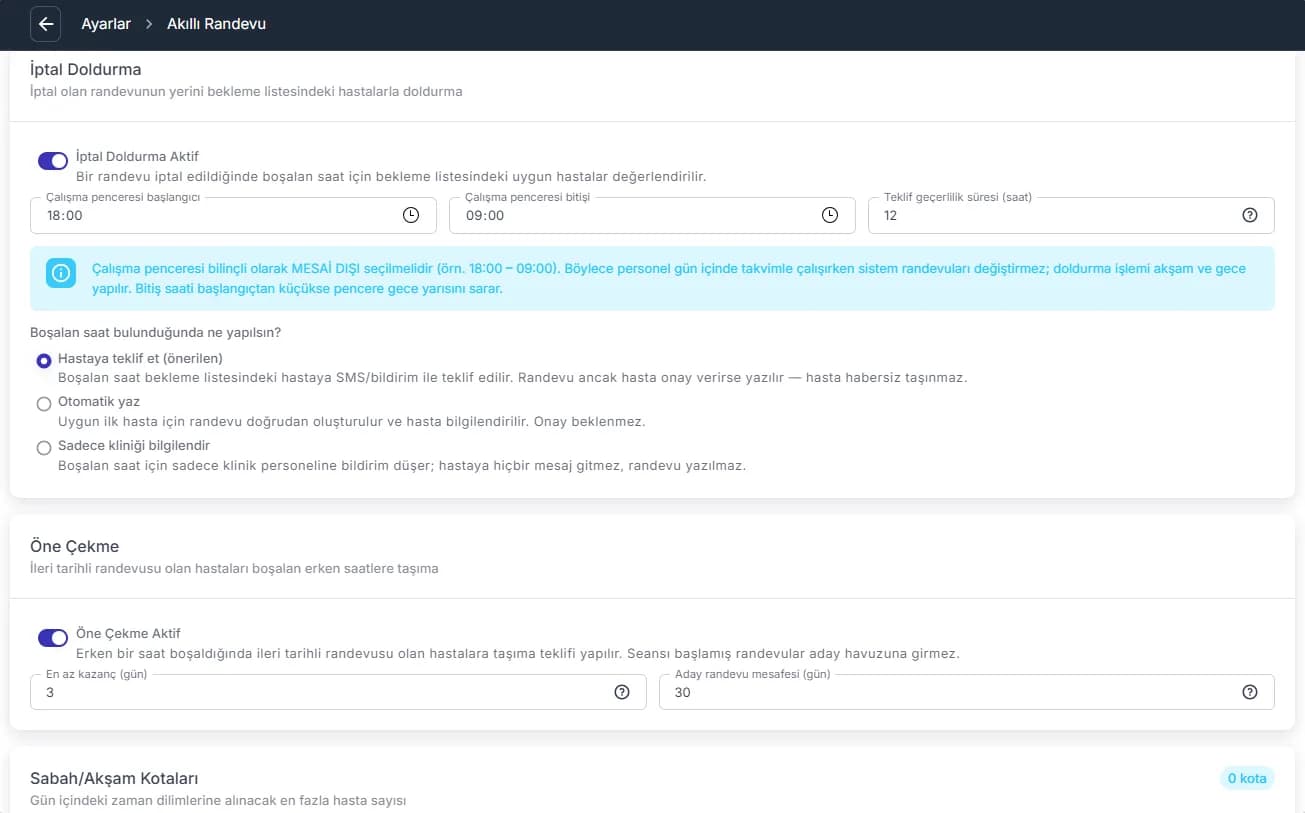Click the info icon in blue banner
1305x813 pixels.
click(x=62, y=273)
